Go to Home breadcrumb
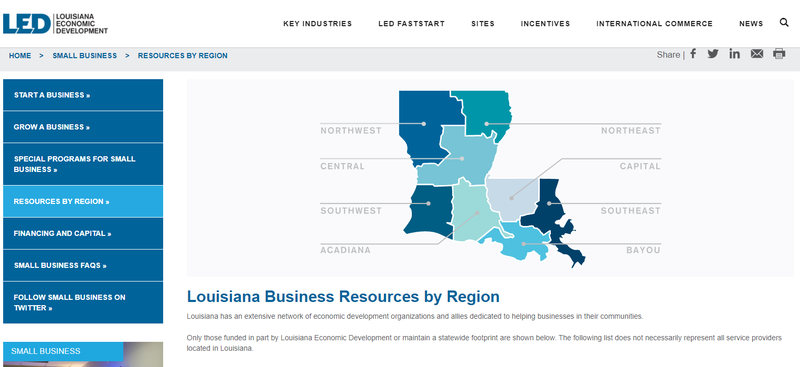 point(20,56)
